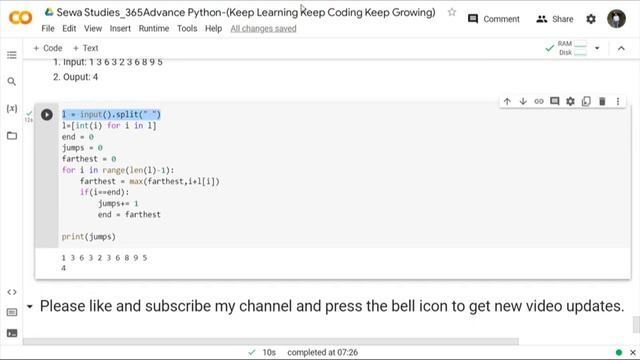640x360 pixels.
Task: Open the Tools menu
Action: click(187, 29)
